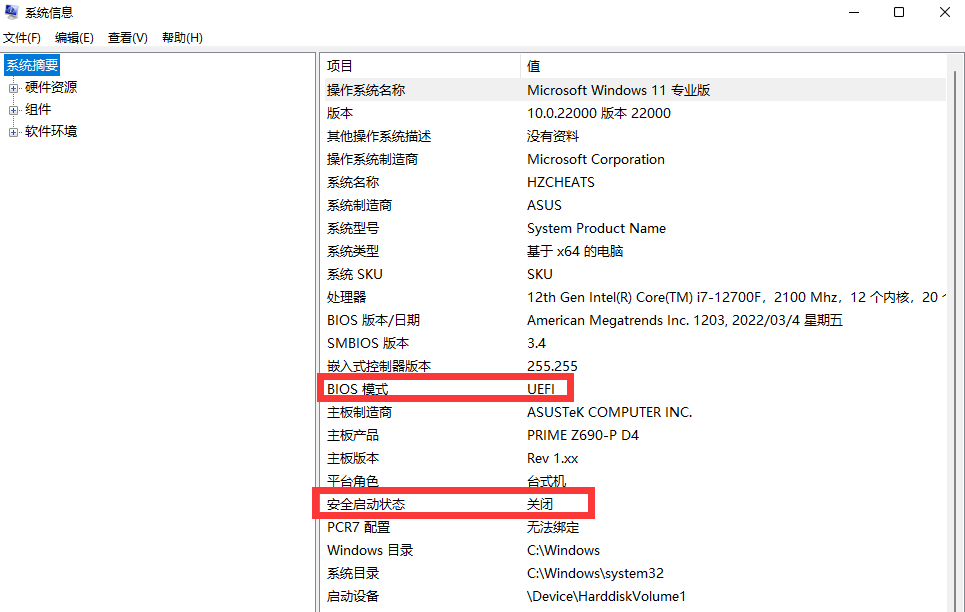Select the 硬件资源 category label
Viewport: 965px width, 612px height.
click(x=51, y=88)
